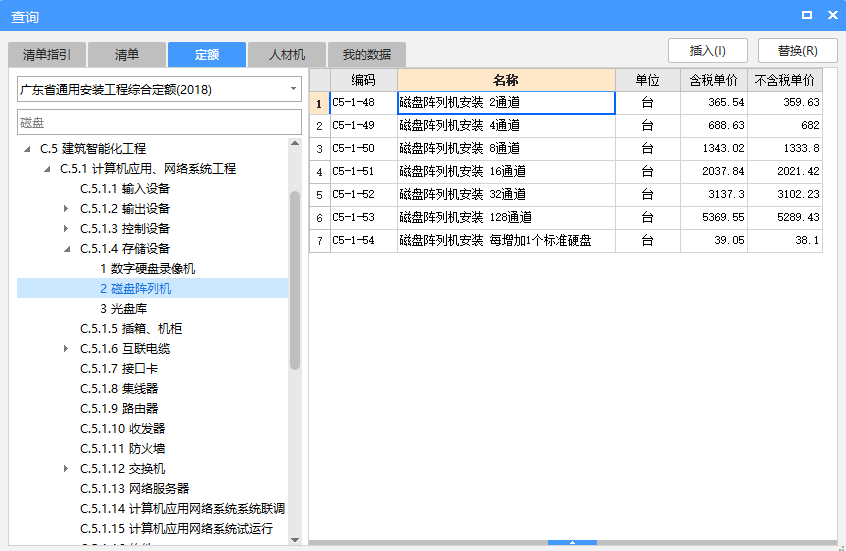Select 1 数字硬盘录像机 tree item
Image resolution: width=846 pixels, height=551 pixels.
pyautogui.click(x=147, y=268)
